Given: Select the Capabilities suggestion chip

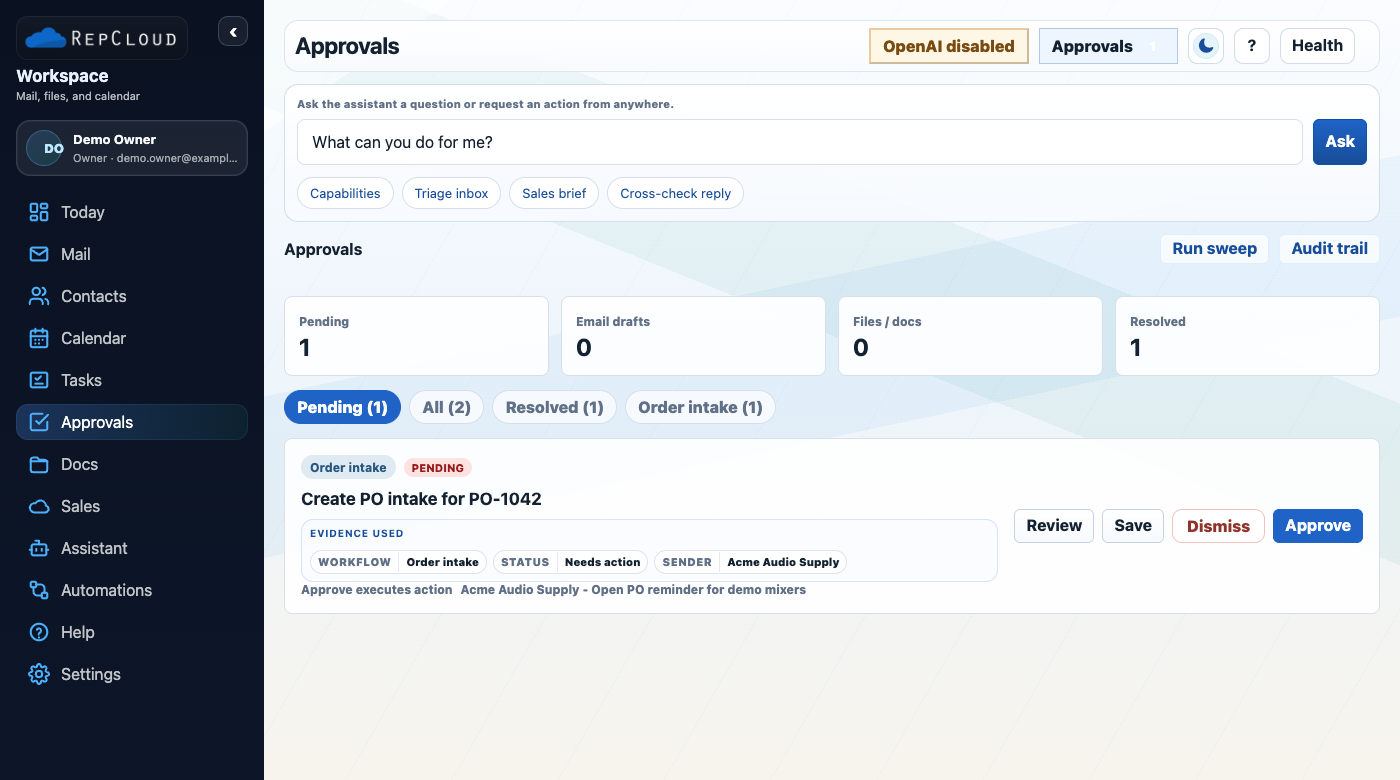Looking at the screenshot, I should tap(345, 193).
